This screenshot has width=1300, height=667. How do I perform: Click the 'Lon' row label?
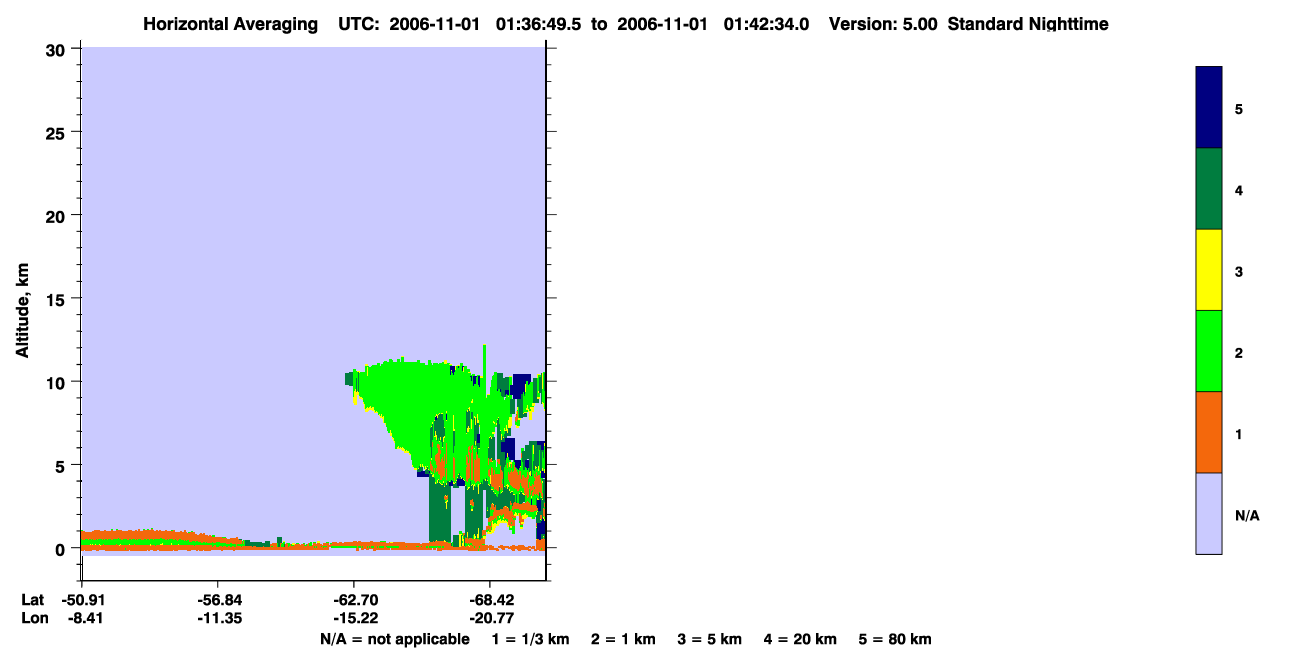click(x=33, y=619)
